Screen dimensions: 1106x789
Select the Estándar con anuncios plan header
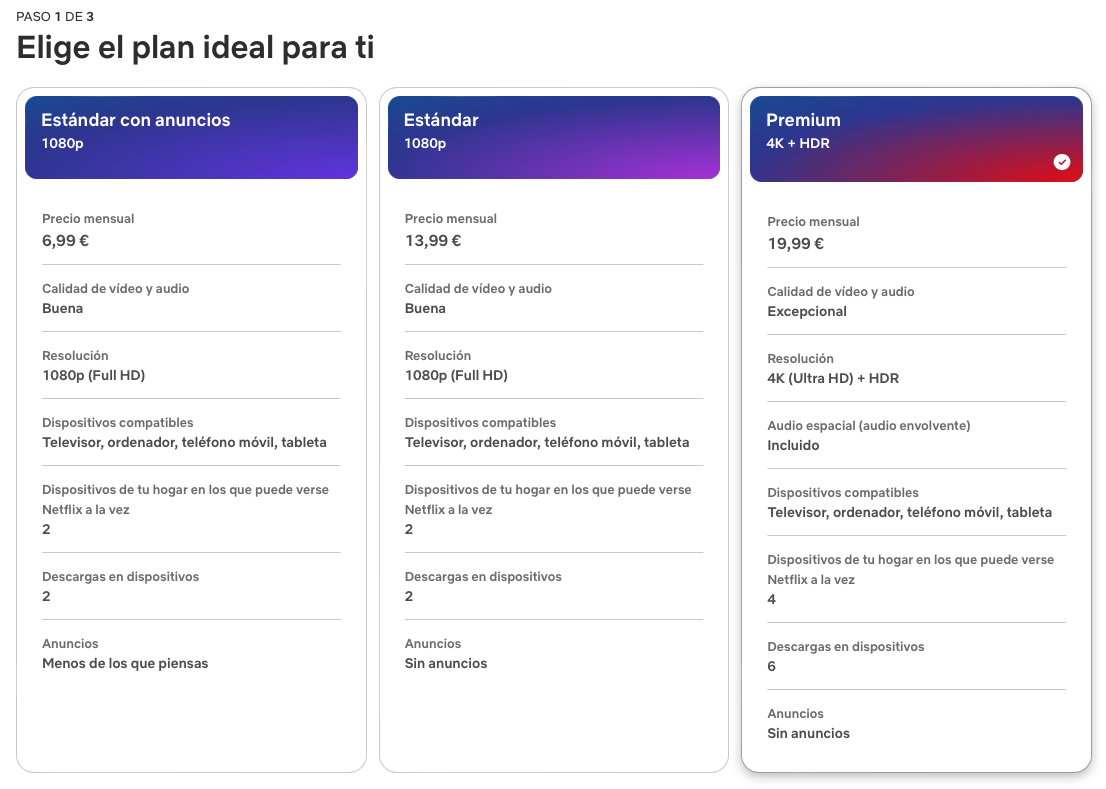(x=191, y=137)
